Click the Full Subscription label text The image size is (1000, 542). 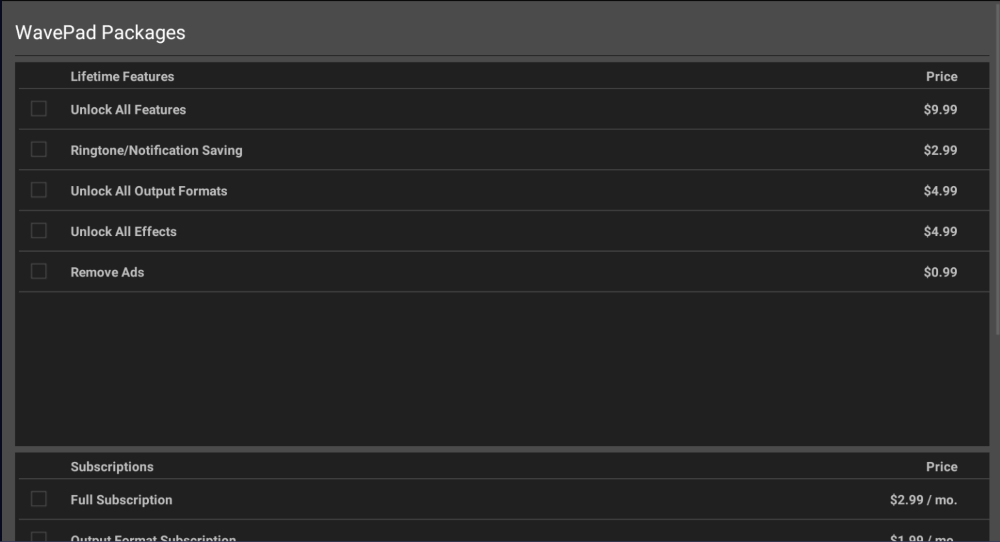[x=121, y=500]
